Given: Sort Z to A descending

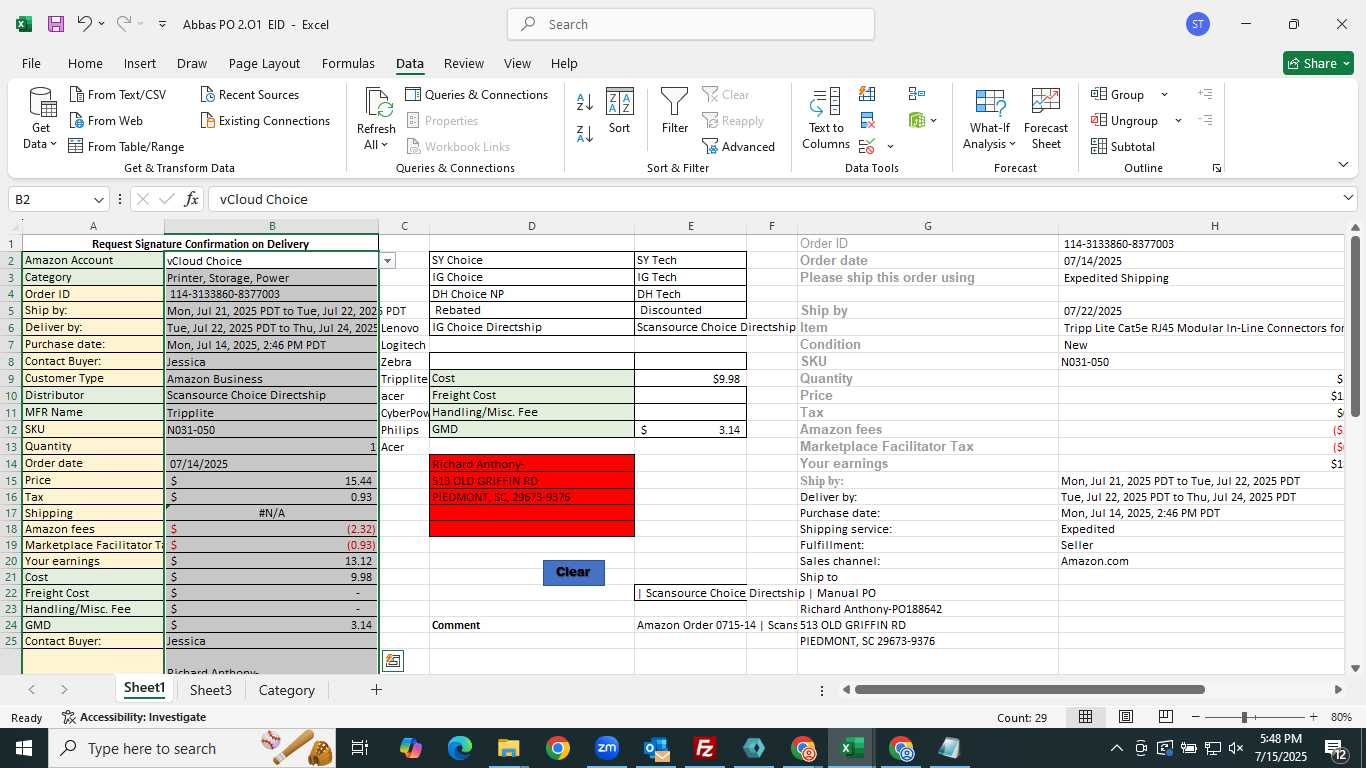Looking at the screenshot, I should click(585, 133).
